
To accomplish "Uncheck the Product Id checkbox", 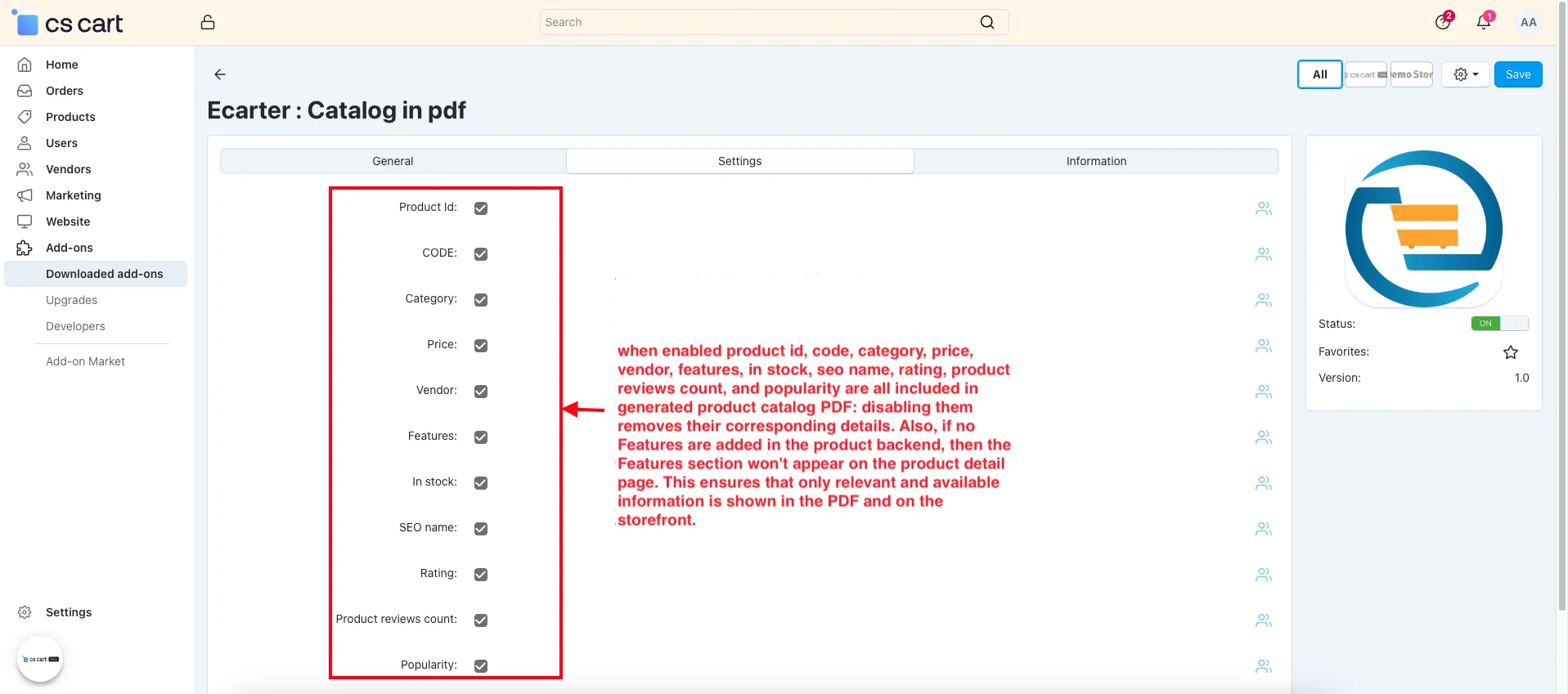I will pyautogui.click(x=481, y=208).
